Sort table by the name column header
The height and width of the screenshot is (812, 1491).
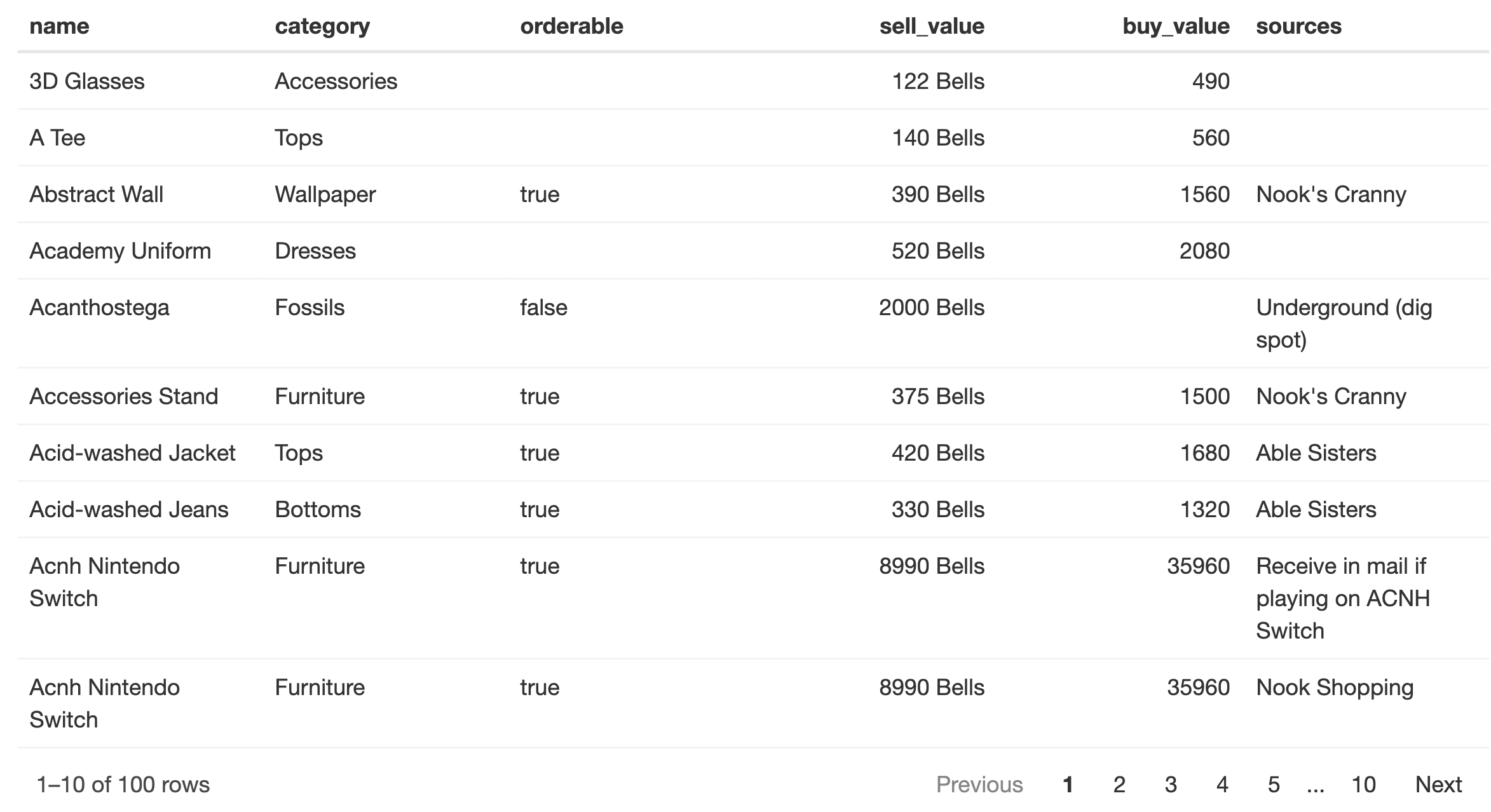click(59, 26)
